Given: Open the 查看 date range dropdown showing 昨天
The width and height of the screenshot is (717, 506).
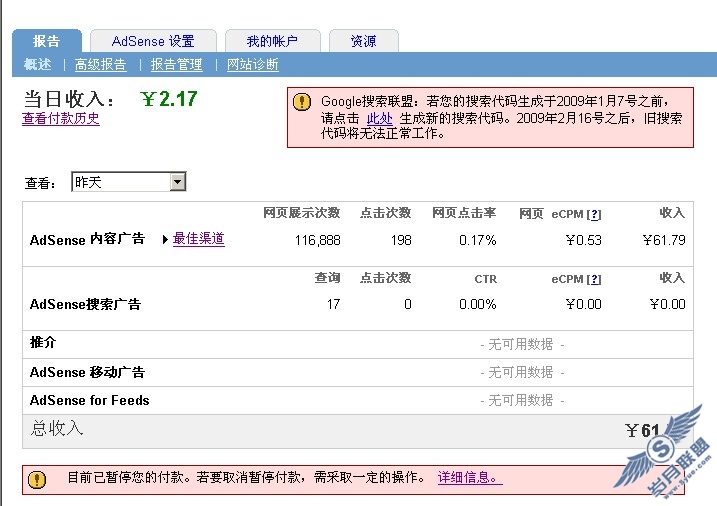Looking at the screenshot, I should coord(129,182).
